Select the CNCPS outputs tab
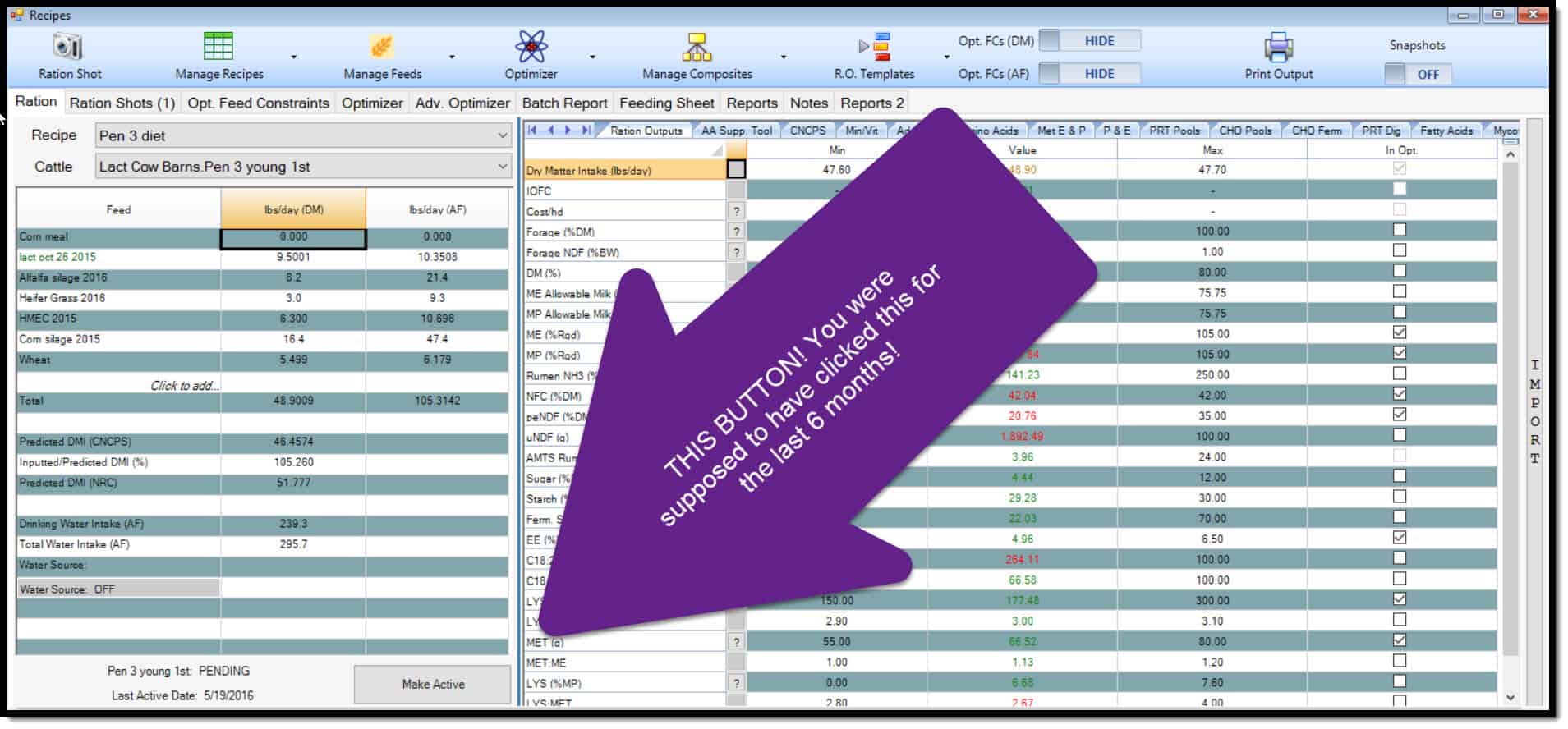This screenshot has height=729, width=1568. coord(807,131)
